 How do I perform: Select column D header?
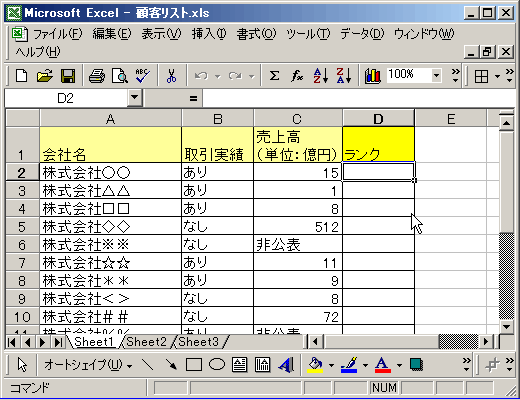click(378, 118)
